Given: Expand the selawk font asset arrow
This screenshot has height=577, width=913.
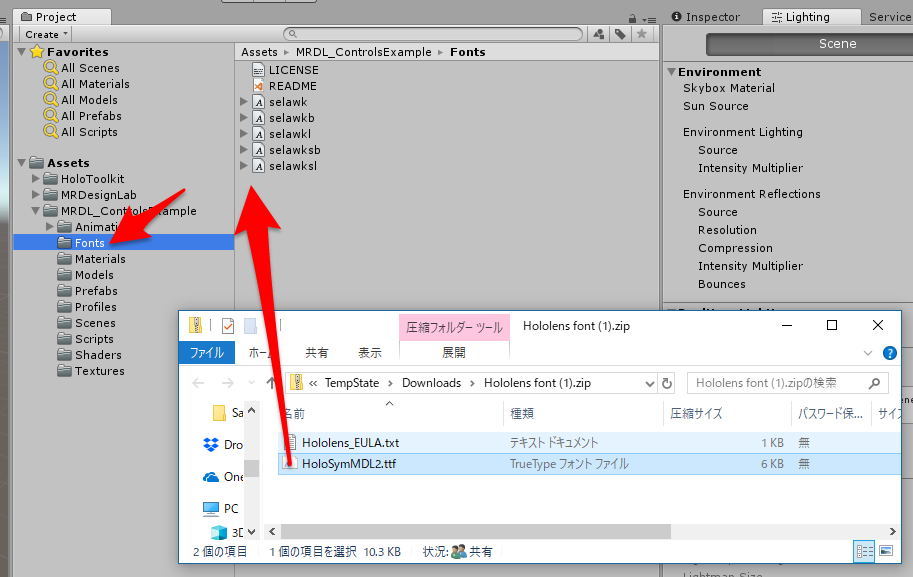Looking at the screenshot, I should 244,102.
